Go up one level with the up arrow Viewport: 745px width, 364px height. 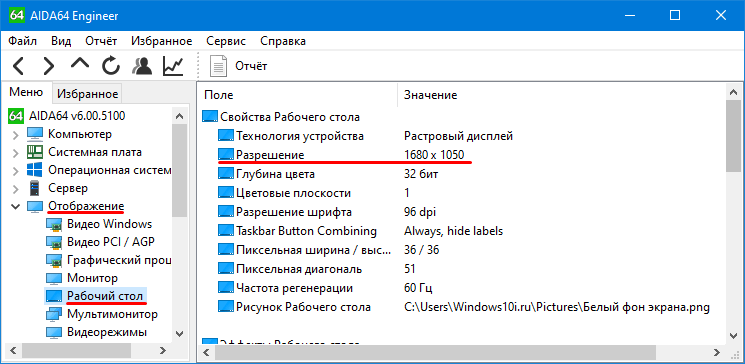[80, 64]
